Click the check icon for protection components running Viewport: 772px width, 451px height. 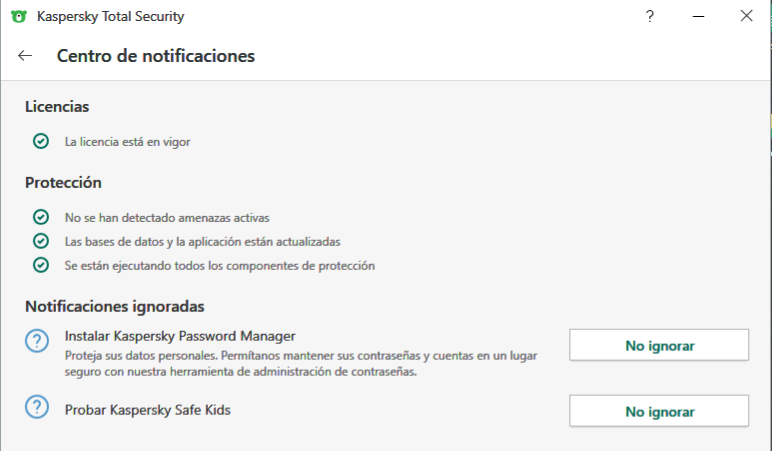click(41, 265)
